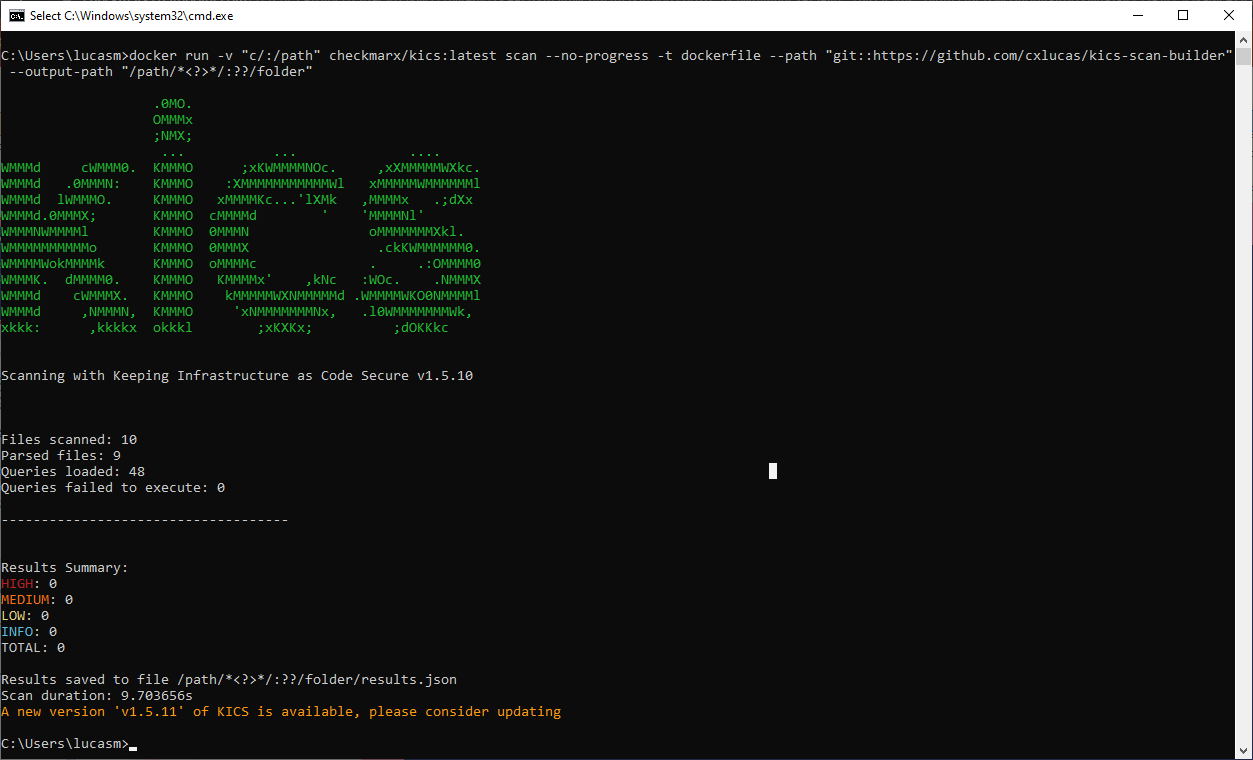
Task: Click the 'Parsed files: 9' line
Action: (x=61, y=455)
